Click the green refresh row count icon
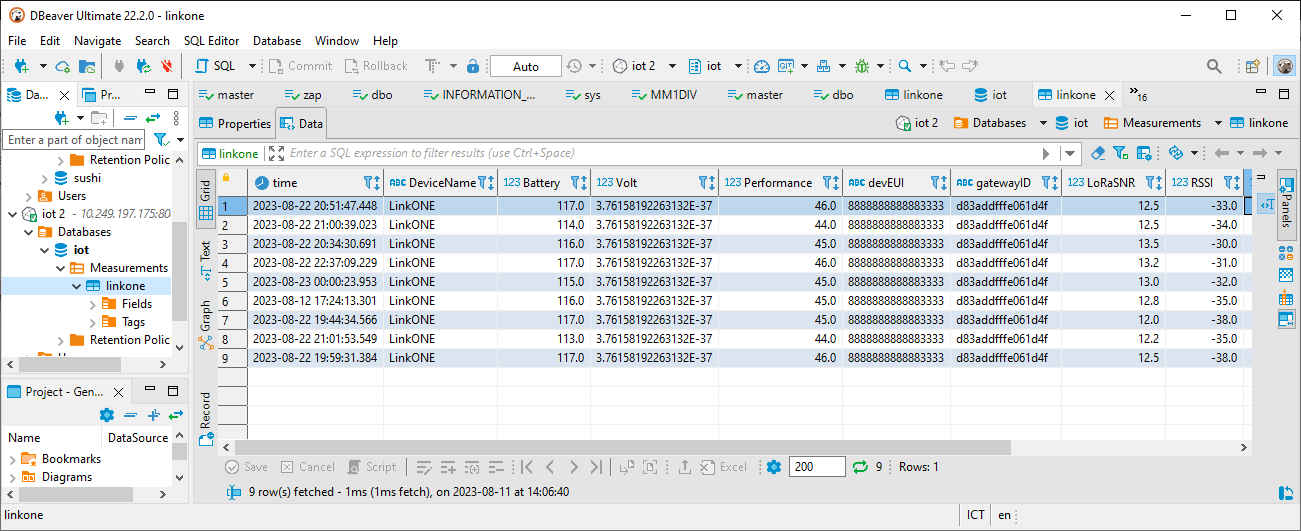The width and height of the screenshot is (1301, 531). point(860,467)
